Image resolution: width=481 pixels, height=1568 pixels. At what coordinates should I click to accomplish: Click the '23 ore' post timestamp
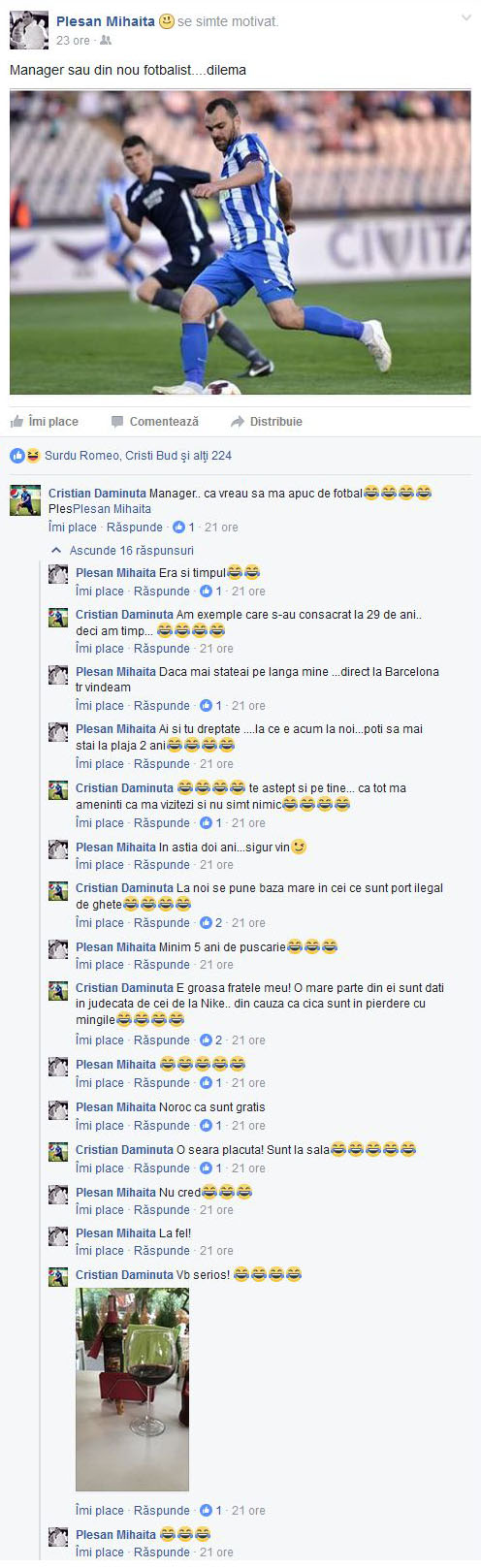coord(73,41)
